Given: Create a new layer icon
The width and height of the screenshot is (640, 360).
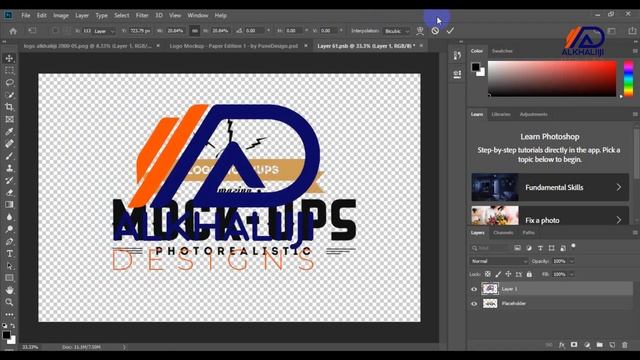Looking at the screenshot, I should pyautogui.click(x=612, y=345).
